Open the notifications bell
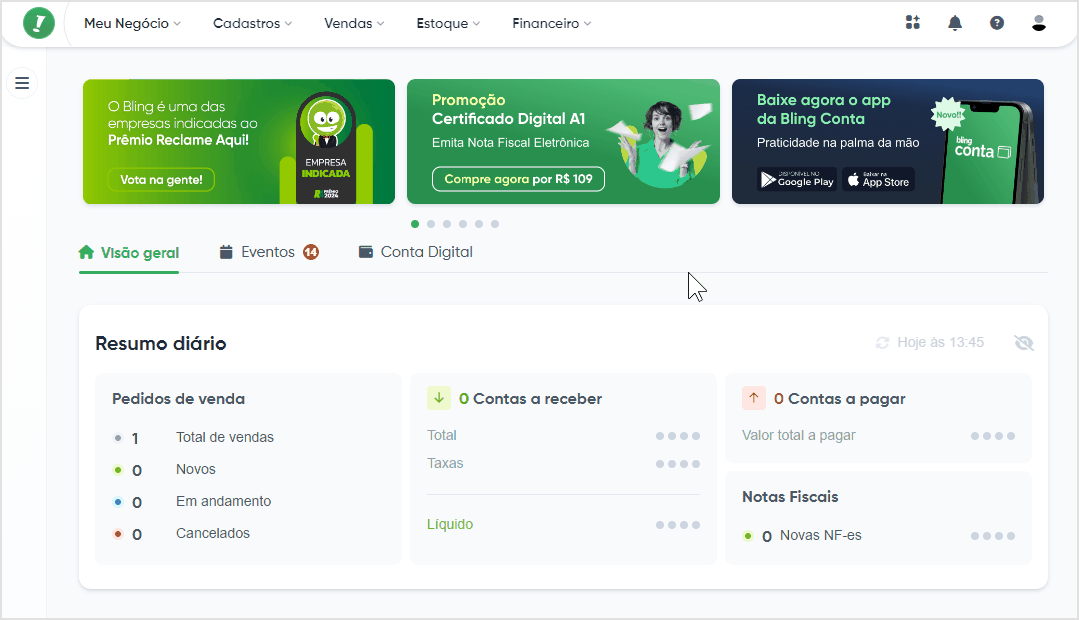Screen dimensions: 1079x620 954,23
